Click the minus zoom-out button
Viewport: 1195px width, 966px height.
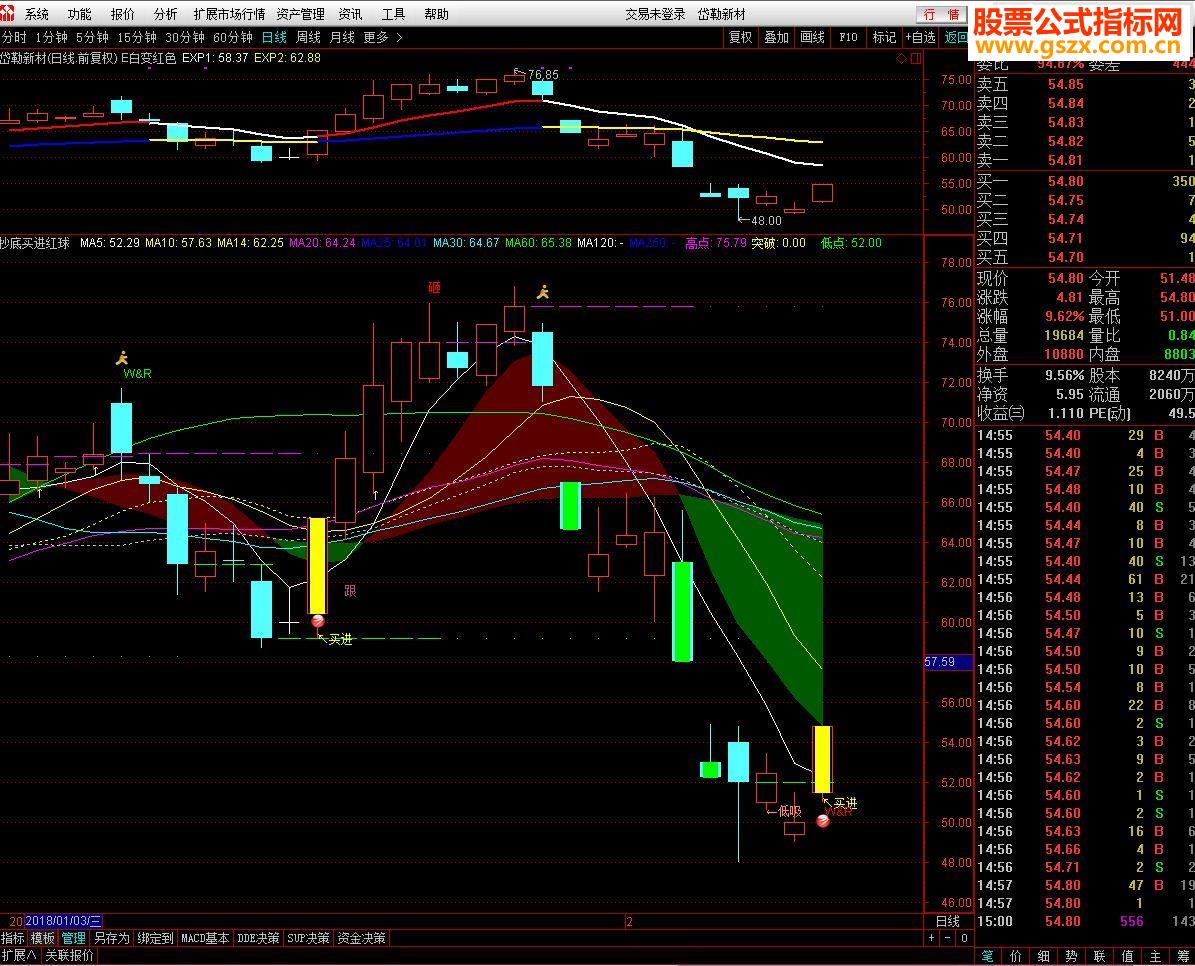pyautogui.click(x=947, y=938)
